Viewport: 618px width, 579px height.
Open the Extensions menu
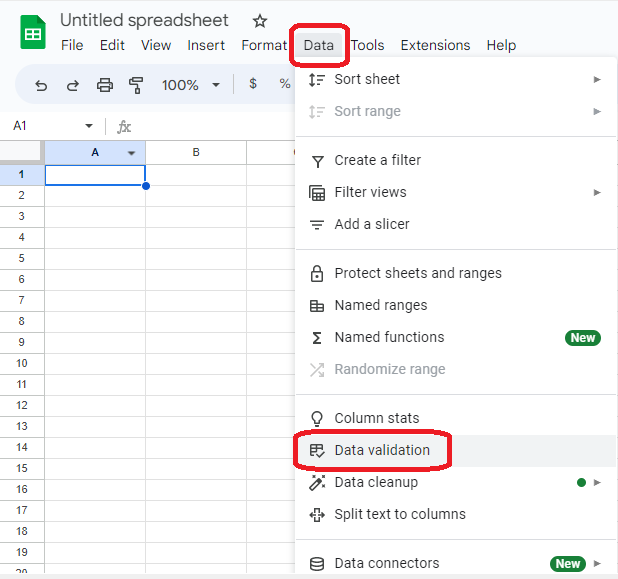pyautogui.click(x=436, y=45)
